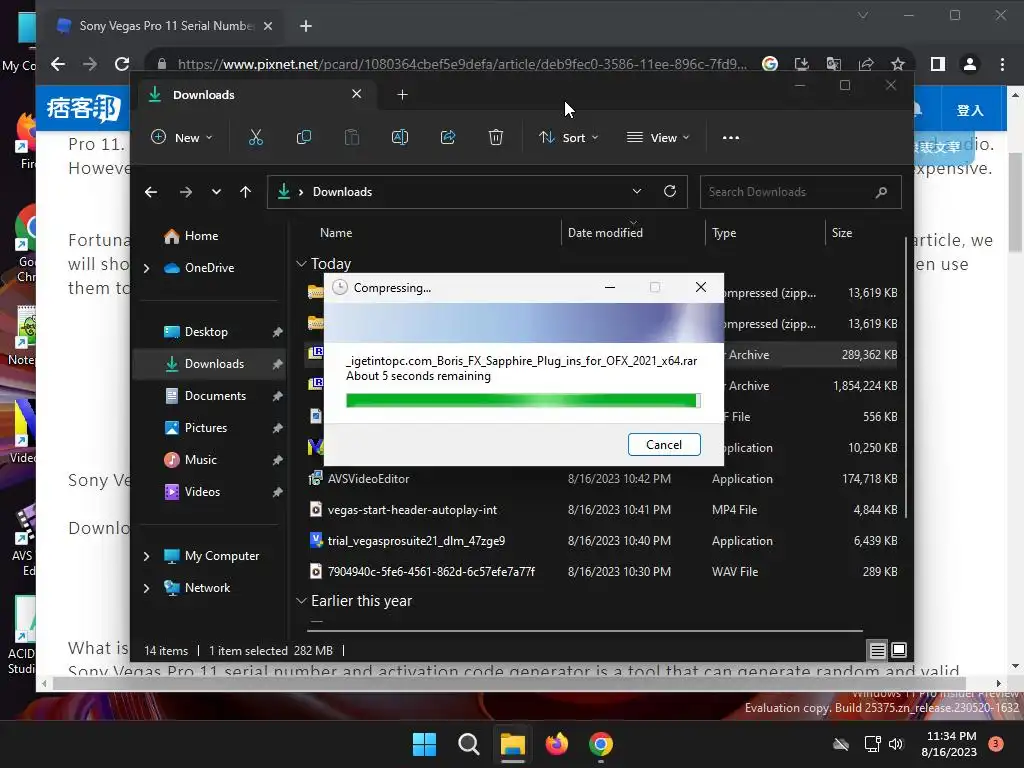Open the View dropdown
Image resolution: width=1024 pixels, height=768 pixels.
[658, 138]
